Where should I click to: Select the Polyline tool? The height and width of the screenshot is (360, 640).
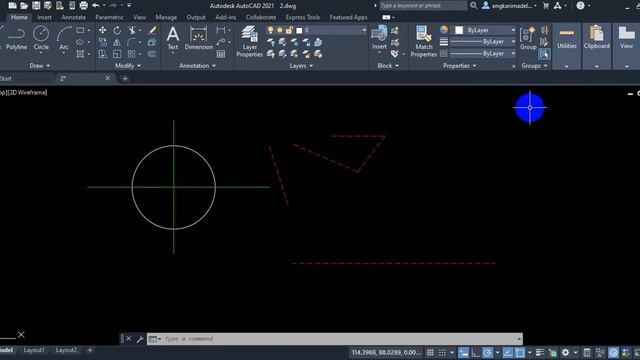coord(16,38)
